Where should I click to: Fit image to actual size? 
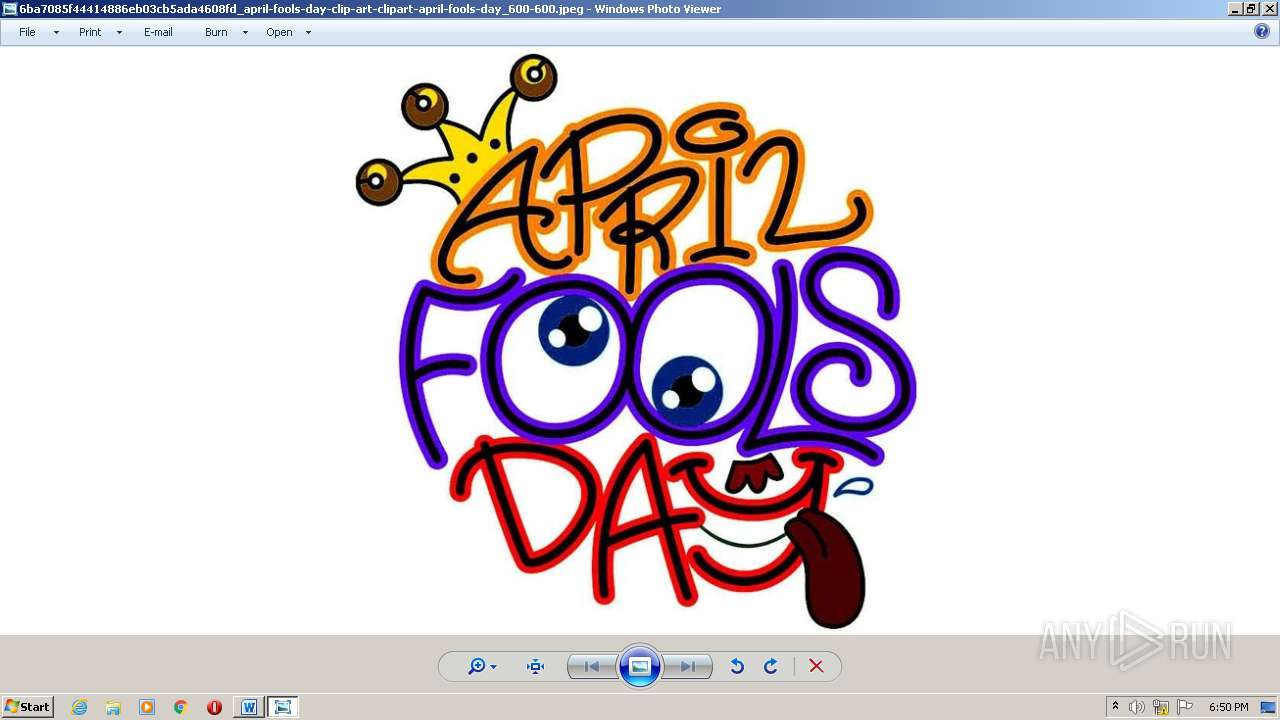coord(535,667)
